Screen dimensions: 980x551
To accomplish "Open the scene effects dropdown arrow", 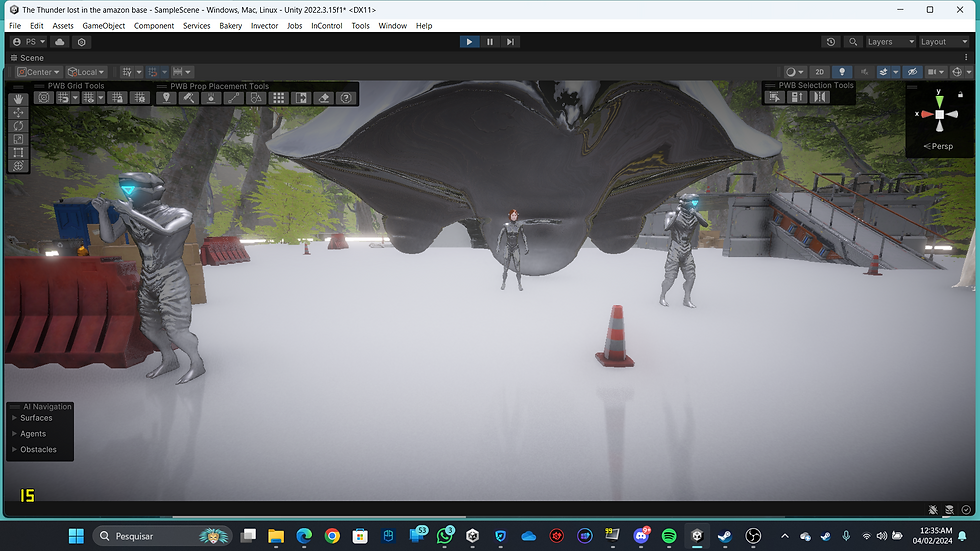I will tap(896, 72).
